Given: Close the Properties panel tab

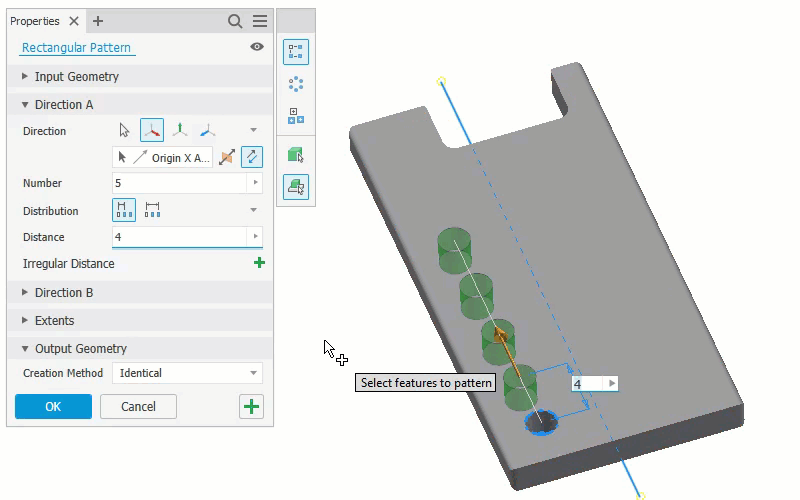Looking at the screenshot, I should (74, 21).
